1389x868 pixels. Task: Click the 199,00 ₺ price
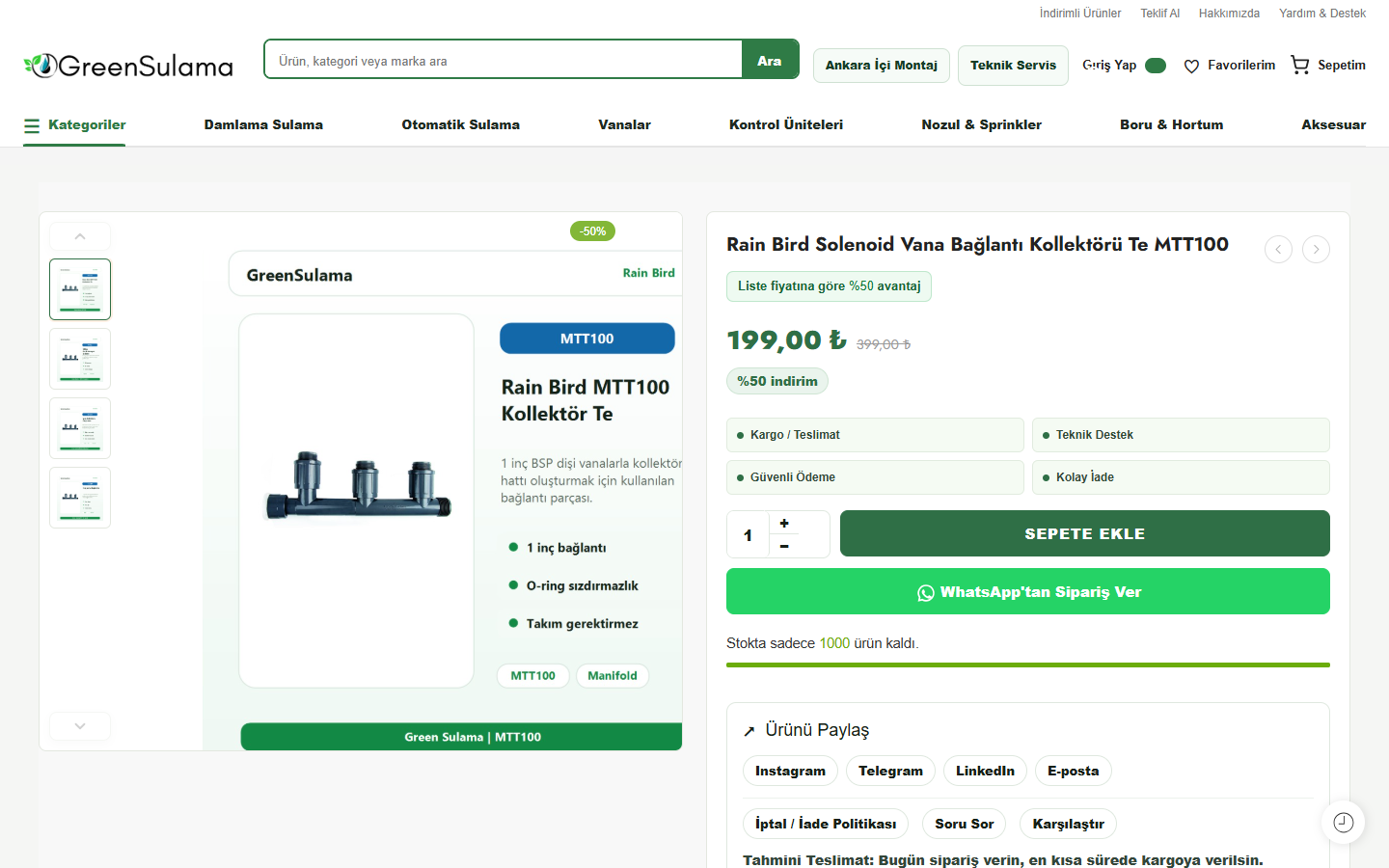(x=787, y=339)
